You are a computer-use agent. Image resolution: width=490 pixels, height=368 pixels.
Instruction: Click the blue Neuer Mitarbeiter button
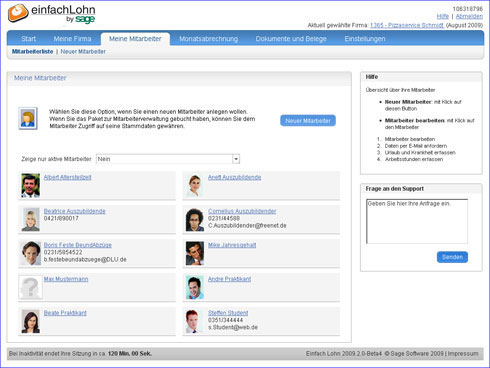308,121
